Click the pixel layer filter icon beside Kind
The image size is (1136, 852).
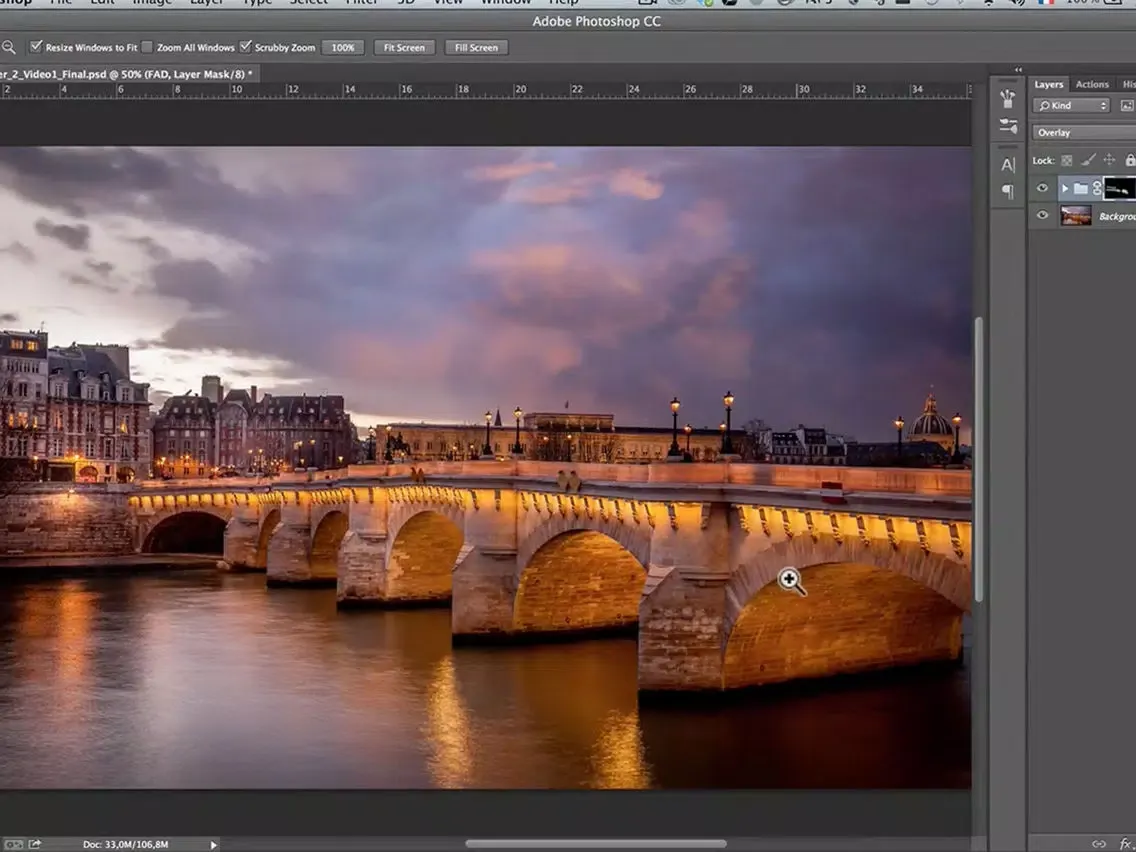click(x=1127, y=106)
